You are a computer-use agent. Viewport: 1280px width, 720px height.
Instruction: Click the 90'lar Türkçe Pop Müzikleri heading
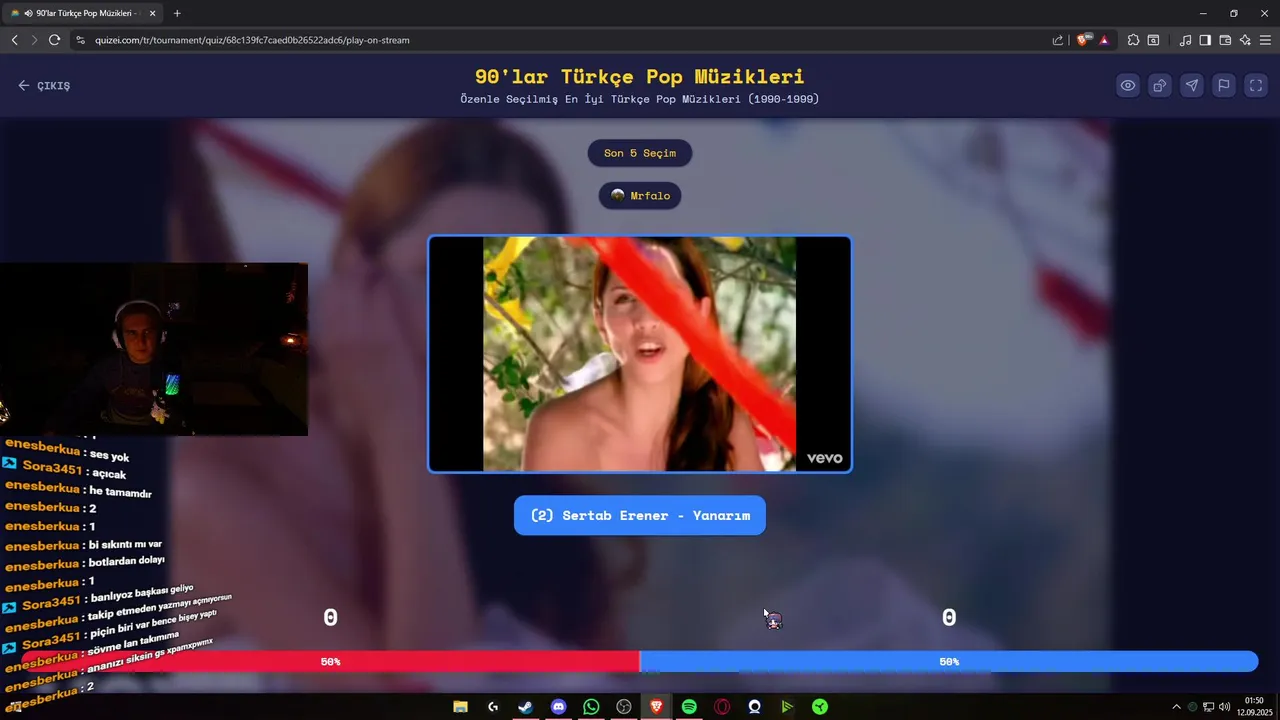(x=640, y=77)
